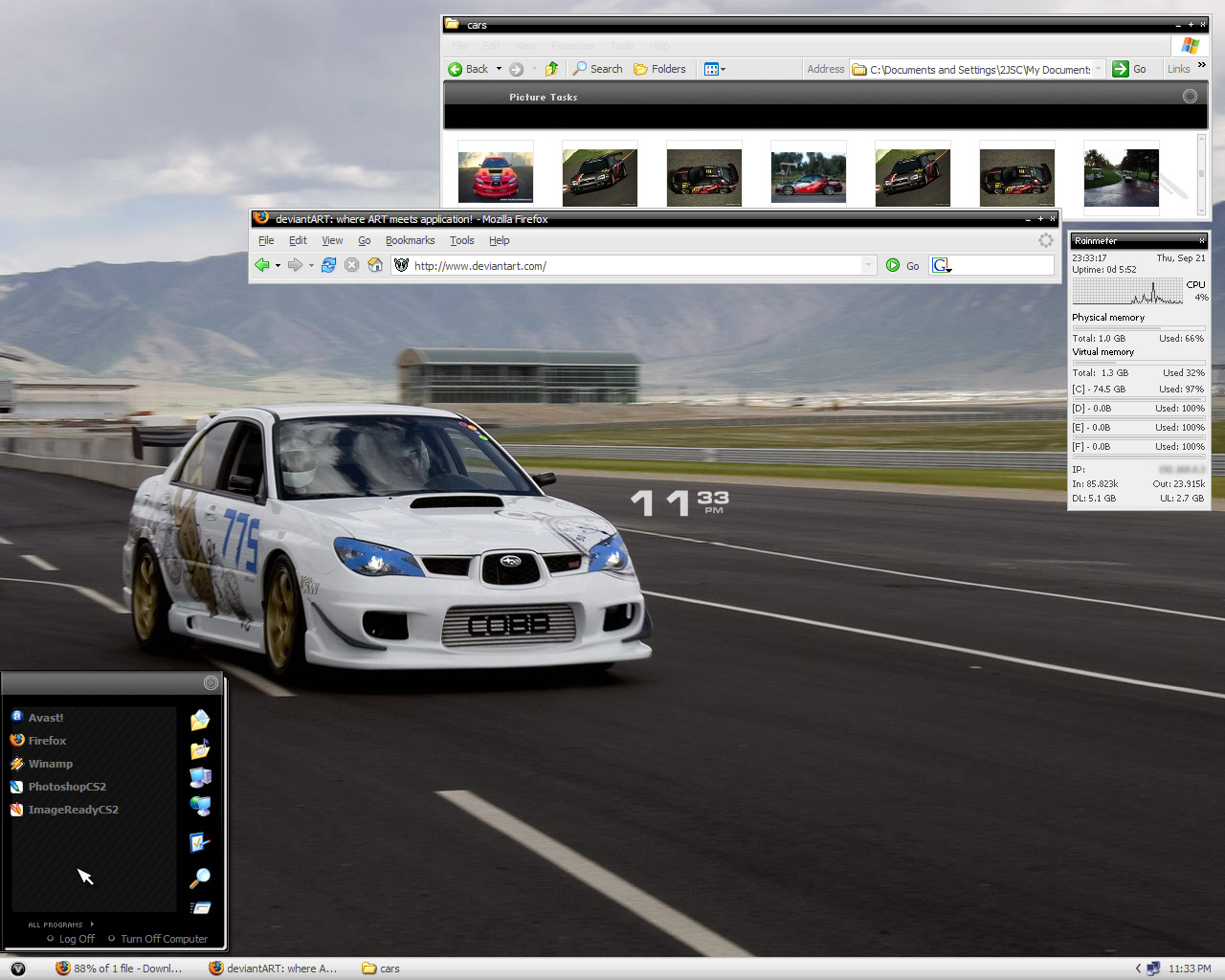This screenshot has height=980, width=1225.
Task: Open the View menu in Firefox
Action: (x=332, y=240)
